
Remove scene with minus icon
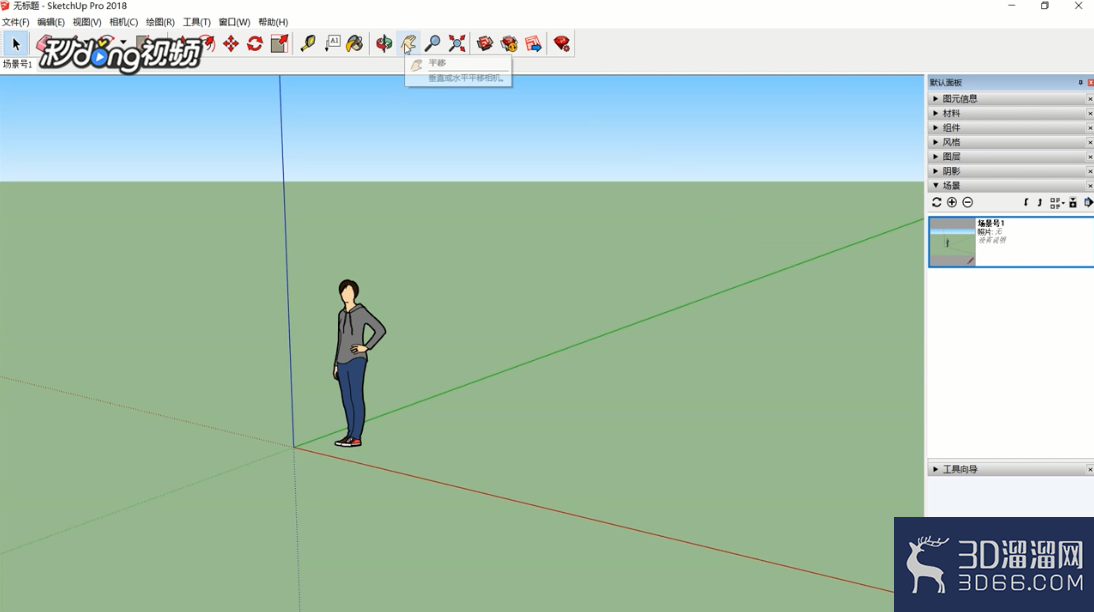(x=967, y=202)
